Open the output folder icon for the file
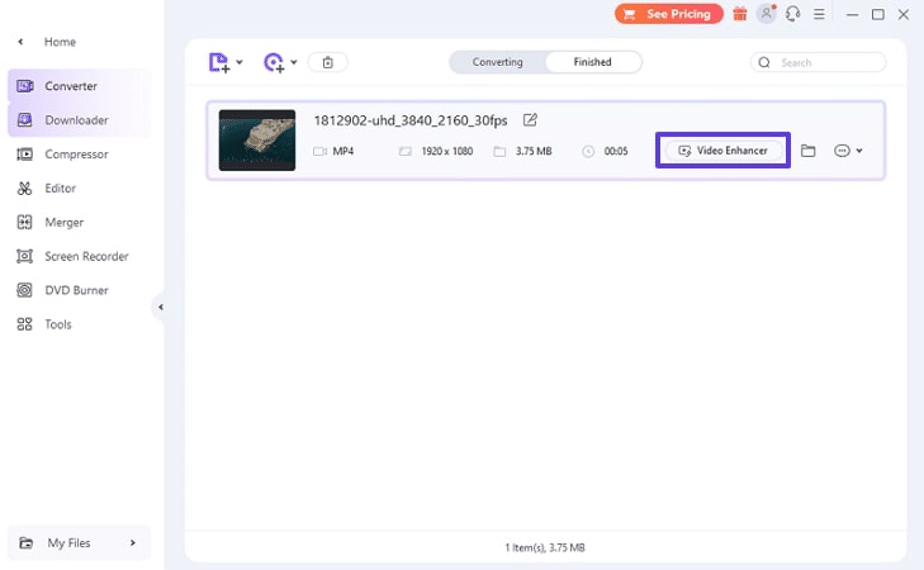924x570 pixels. 808,151
